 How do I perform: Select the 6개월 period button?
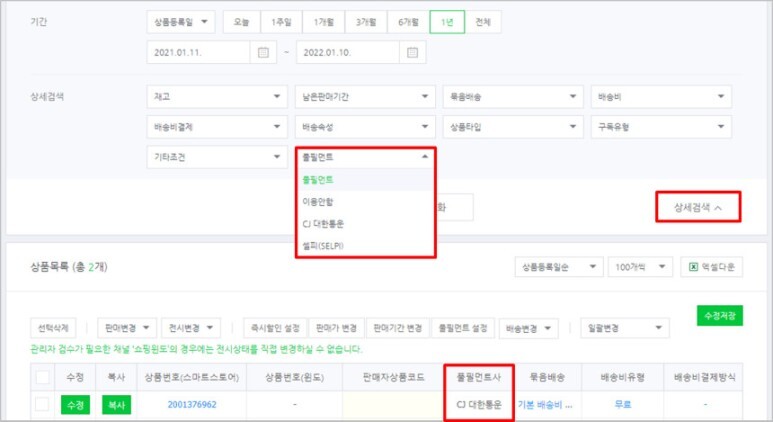[x=408, y=22]
